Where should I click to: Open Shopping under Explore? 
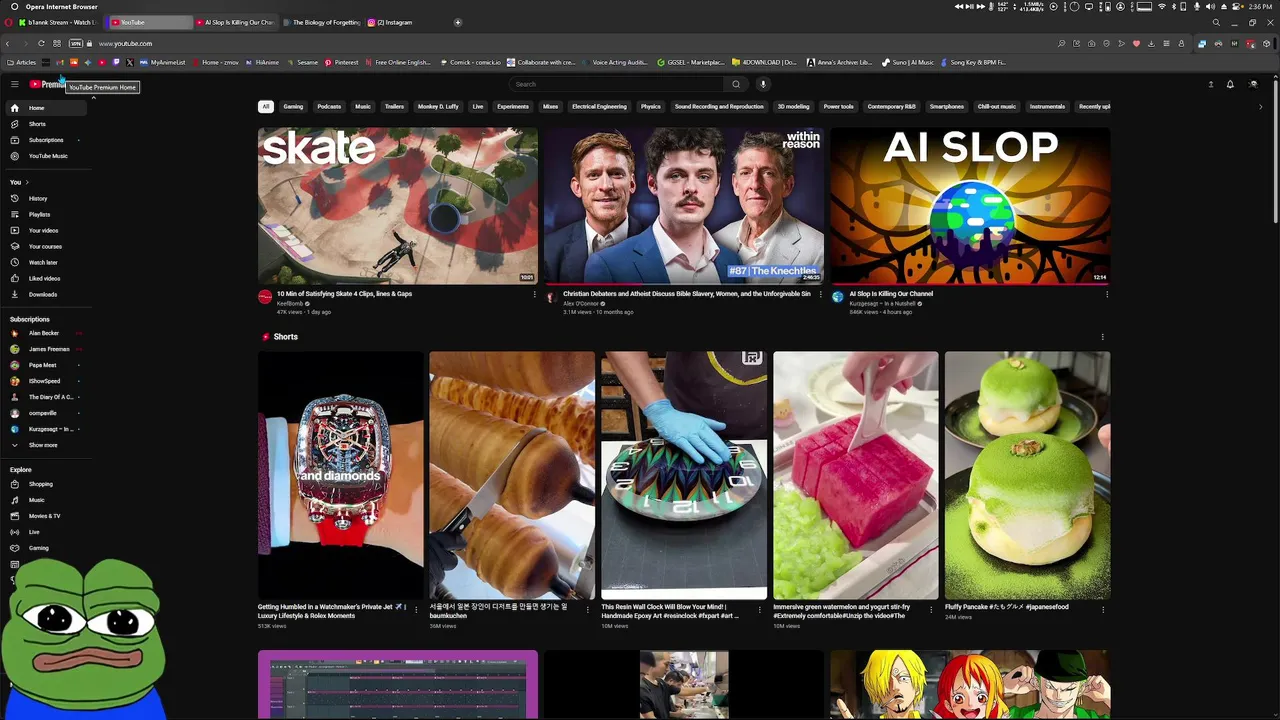pos(45,484)
